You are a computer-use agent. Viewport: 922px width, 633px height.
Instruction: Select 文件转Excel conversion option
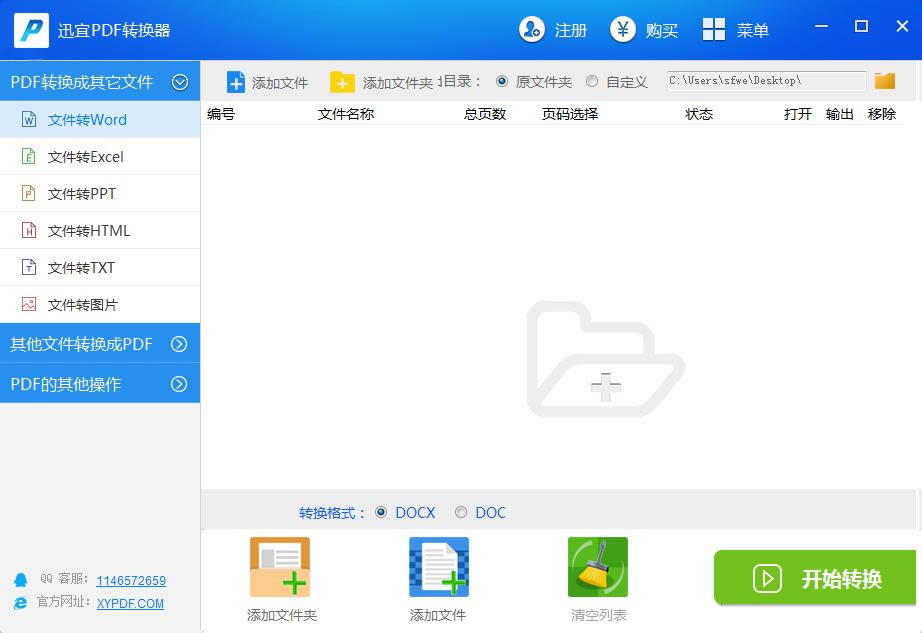(100, 156)
